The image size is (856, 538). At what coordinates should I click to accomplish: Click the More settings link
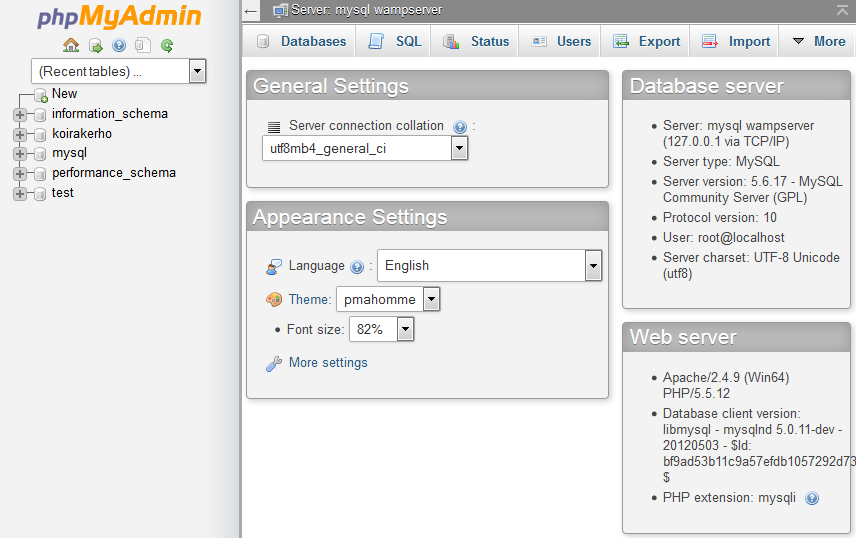[x=328, y=363]
